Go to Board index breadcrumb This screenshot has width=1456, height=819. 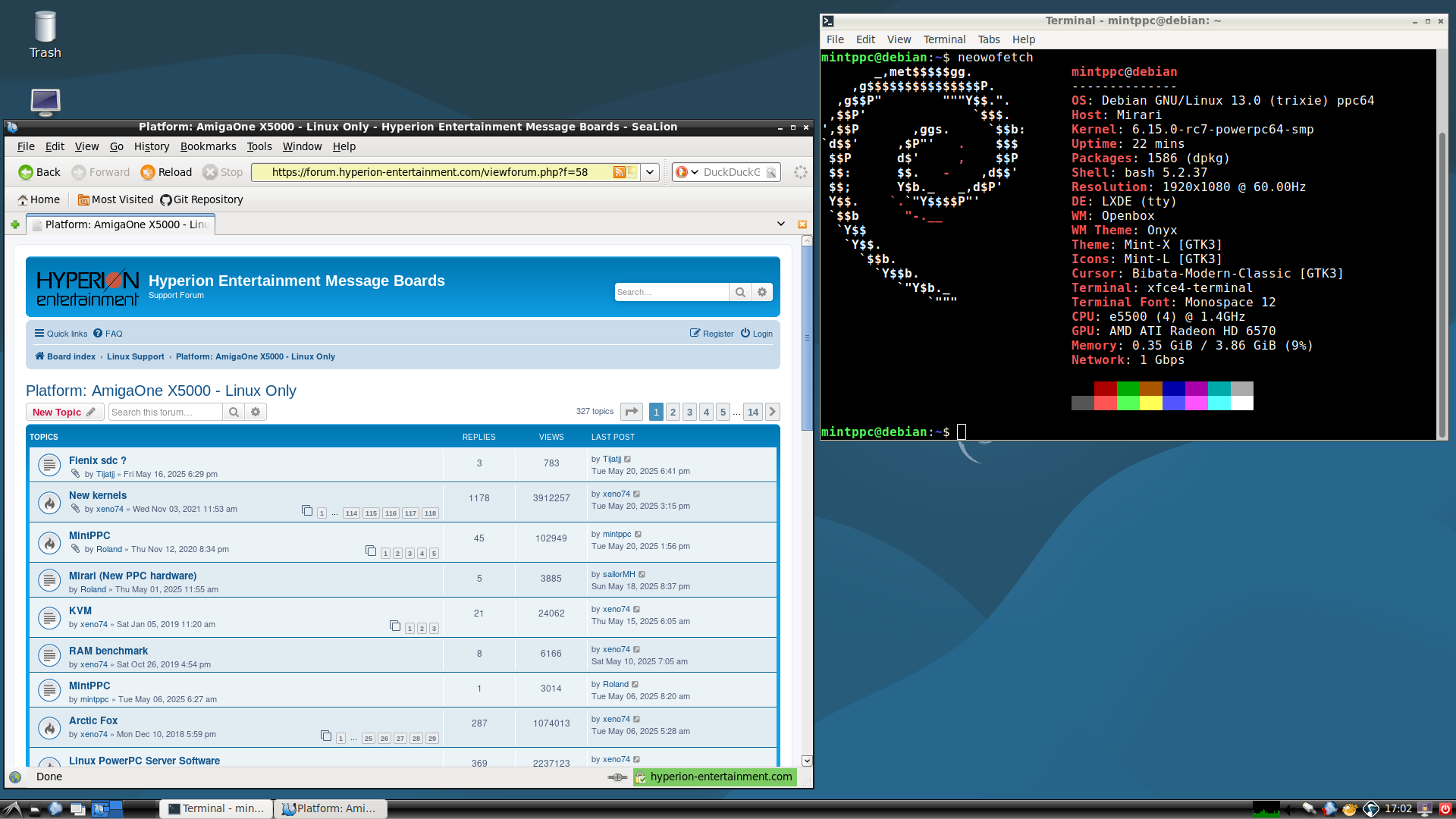click(x=65, y=356)
